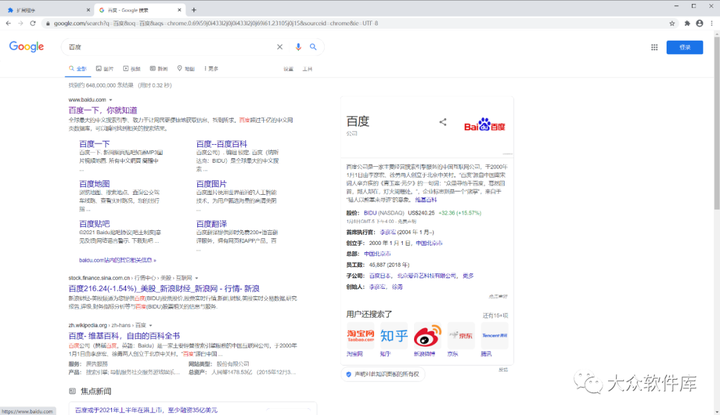Open the 百度贴吧 sitelink
The image size is (720, 415).
pos(94,224)
